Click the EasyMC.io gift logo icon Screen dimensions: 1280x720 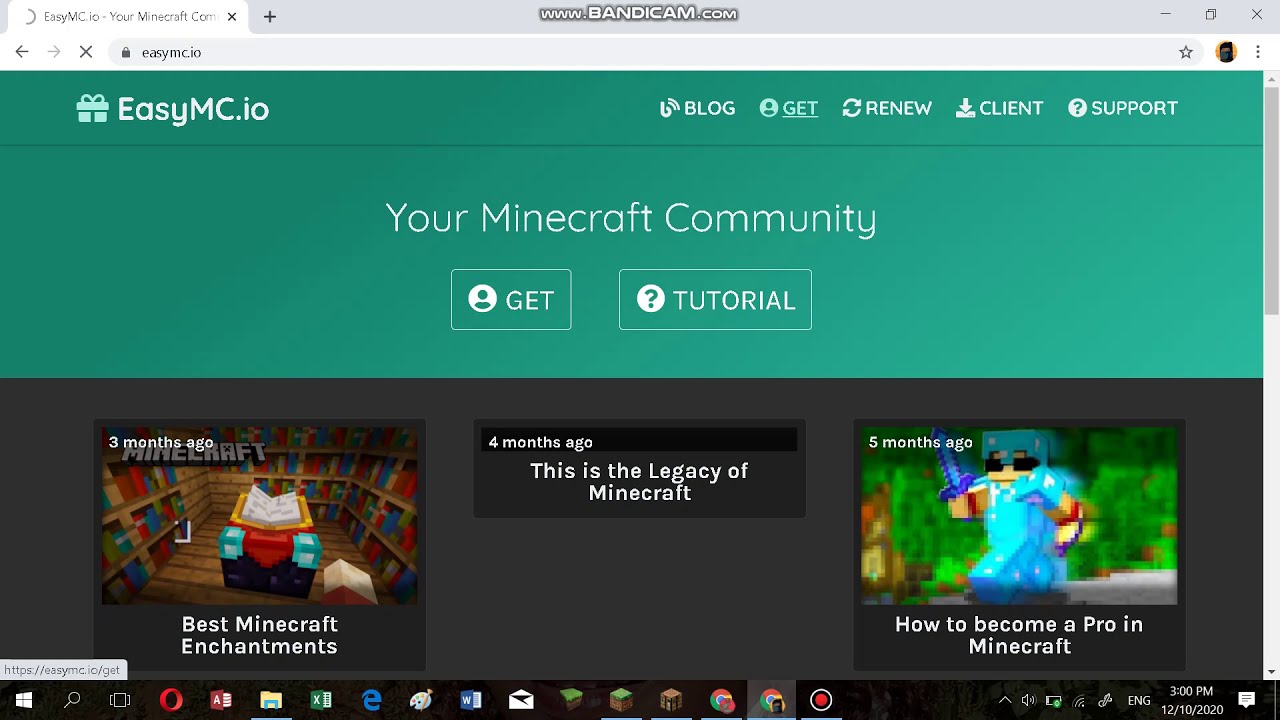point(92,108)
